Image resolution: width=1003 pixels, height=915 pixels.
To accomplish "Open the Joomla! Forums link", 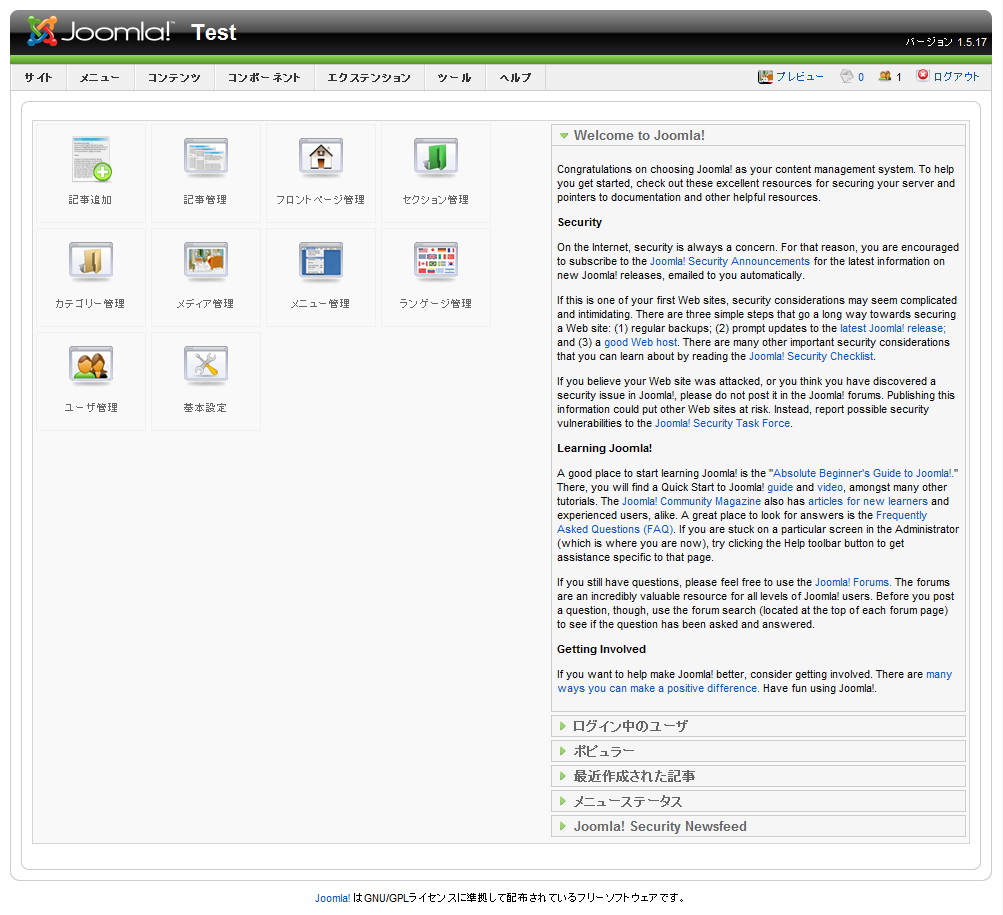I will (852, 582).
